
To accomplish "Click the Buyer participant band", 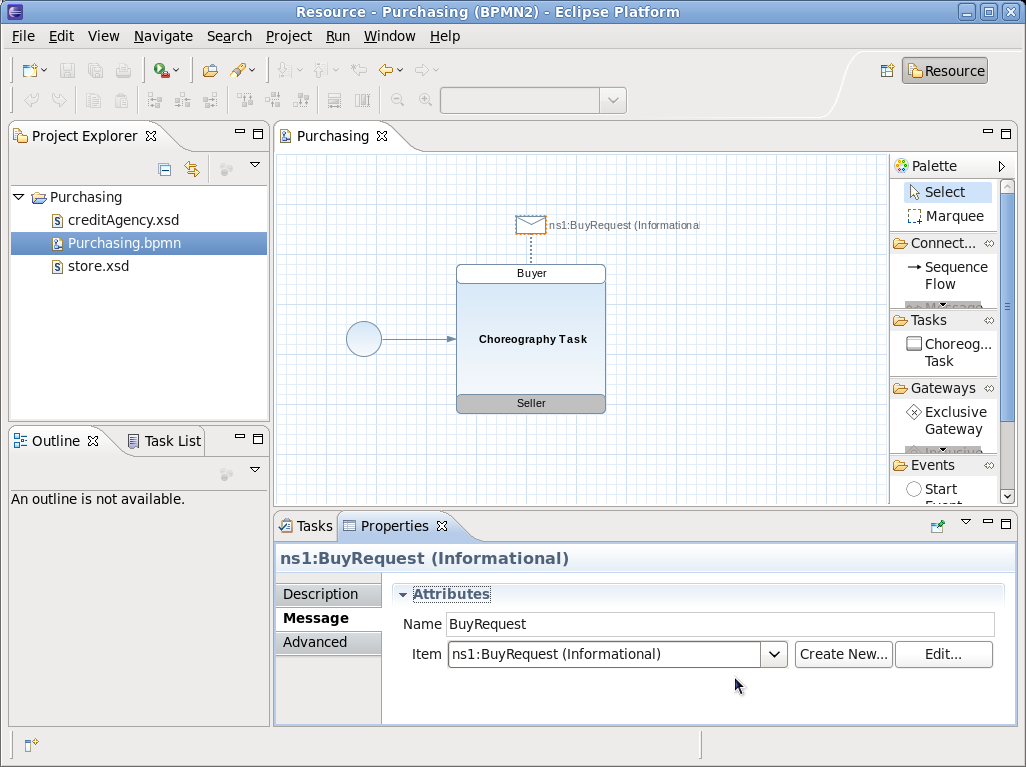I will click(x=531, y=274).
